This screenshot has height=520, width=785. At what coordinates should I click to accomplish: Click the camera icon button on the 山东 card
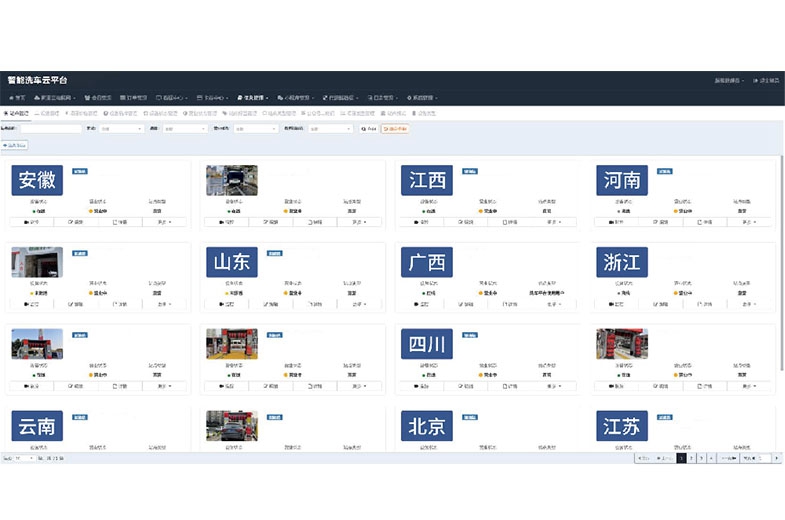[x=227, y=303]
